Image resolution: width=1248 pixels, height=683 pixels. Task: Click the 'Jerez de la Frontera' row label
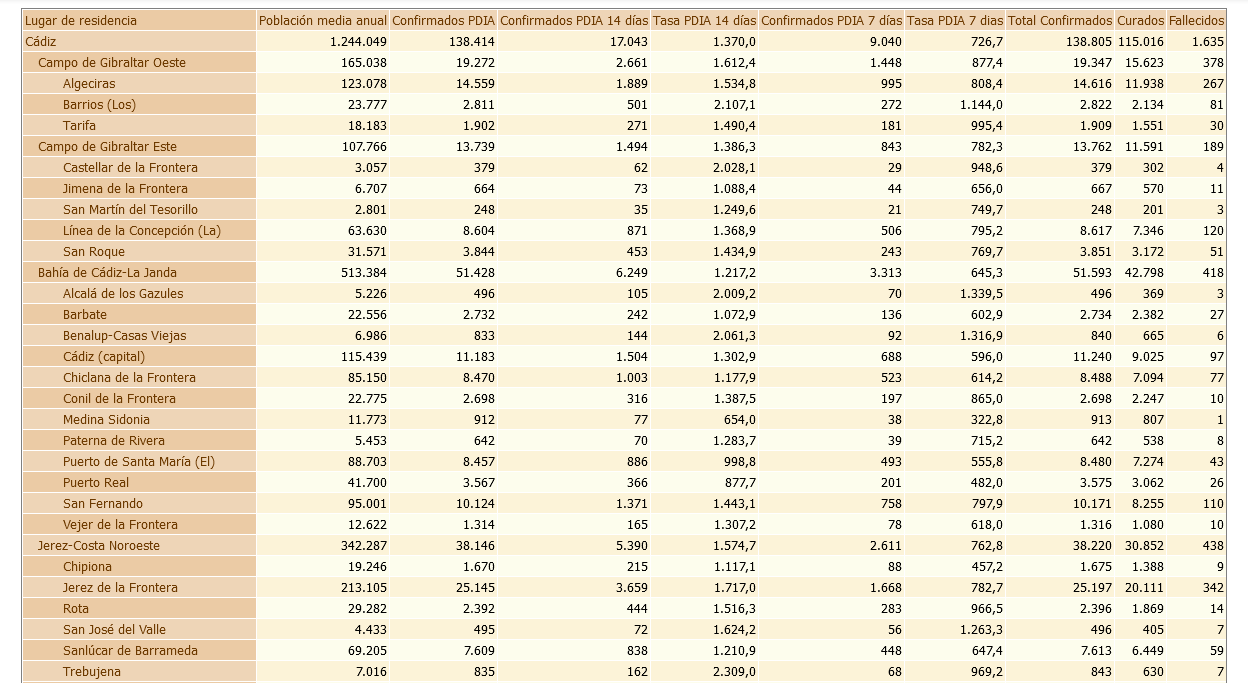120,588
